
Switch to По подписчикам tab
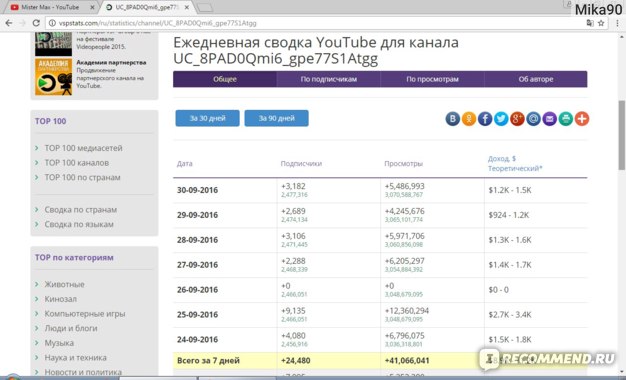tap(329, 79)
